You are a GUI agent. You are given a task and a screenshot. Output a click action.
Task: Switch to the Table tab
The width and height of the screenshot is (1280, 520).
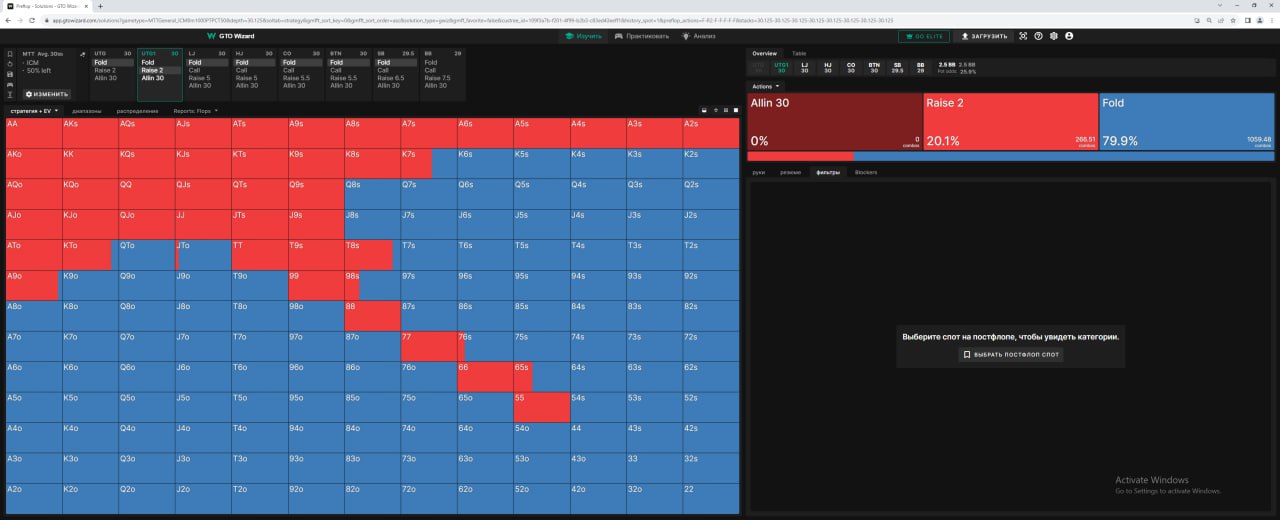click(x=799, y=53)
